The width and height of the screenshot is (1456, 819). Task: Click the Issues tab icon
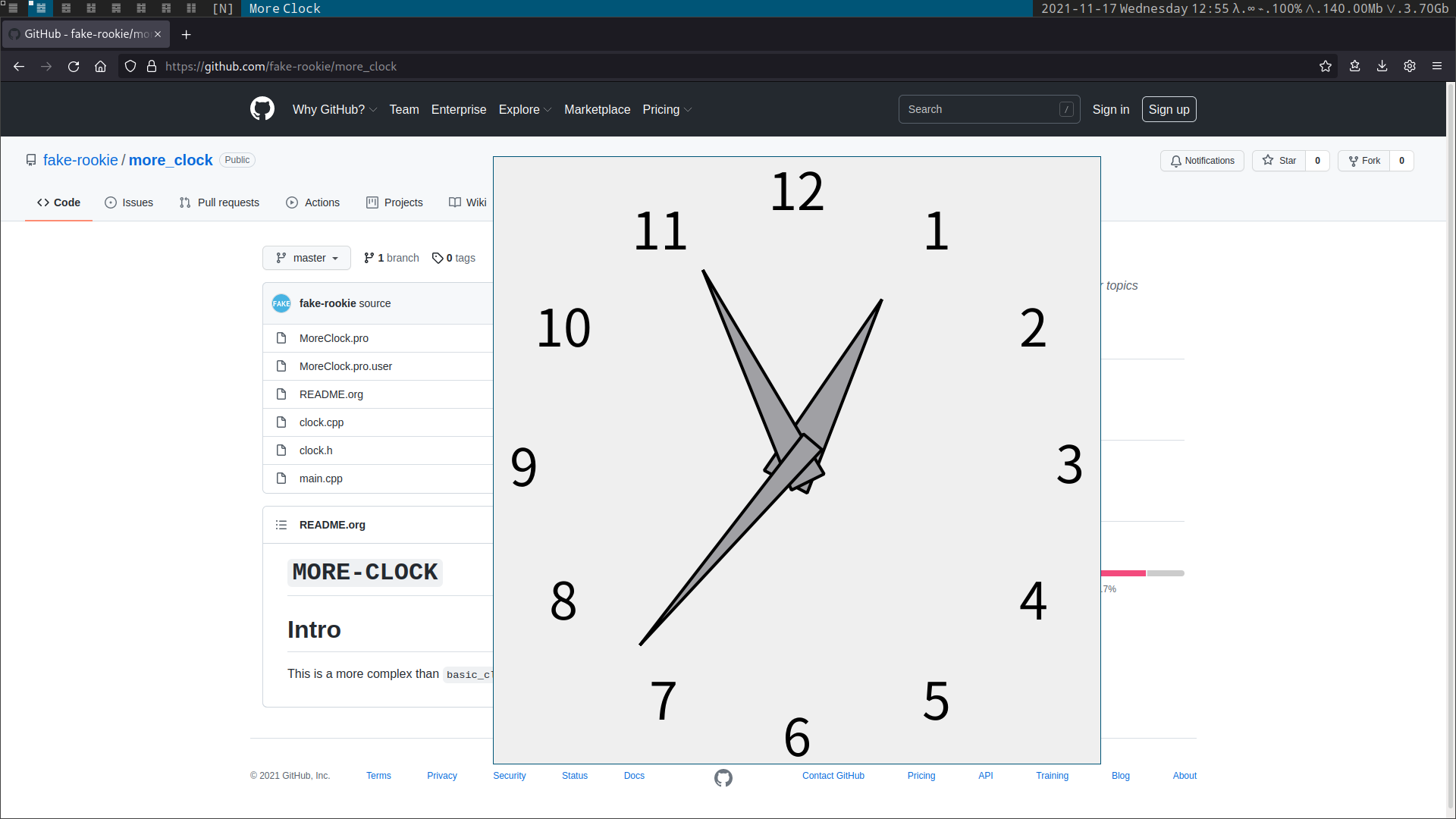click(x=111, y=202)
